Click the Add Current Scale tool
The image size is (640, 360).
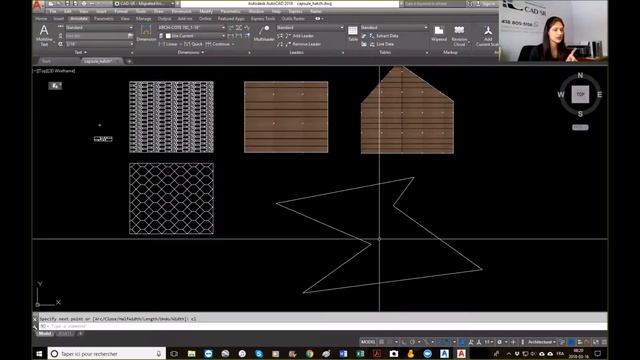point(487,36)
